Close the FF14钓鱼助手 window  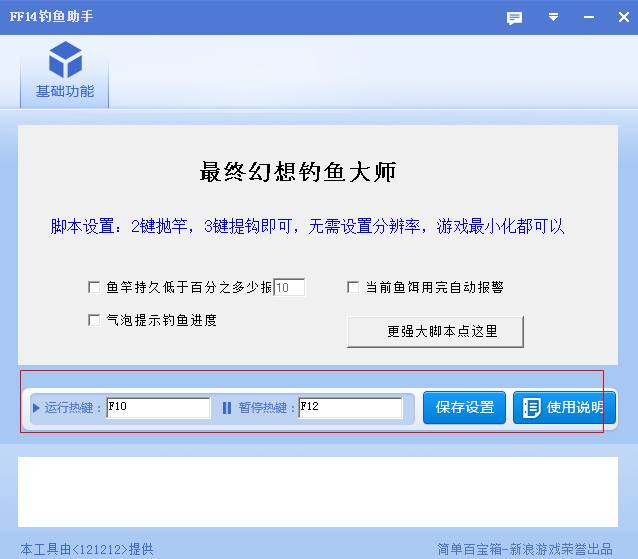pos(623,17)
